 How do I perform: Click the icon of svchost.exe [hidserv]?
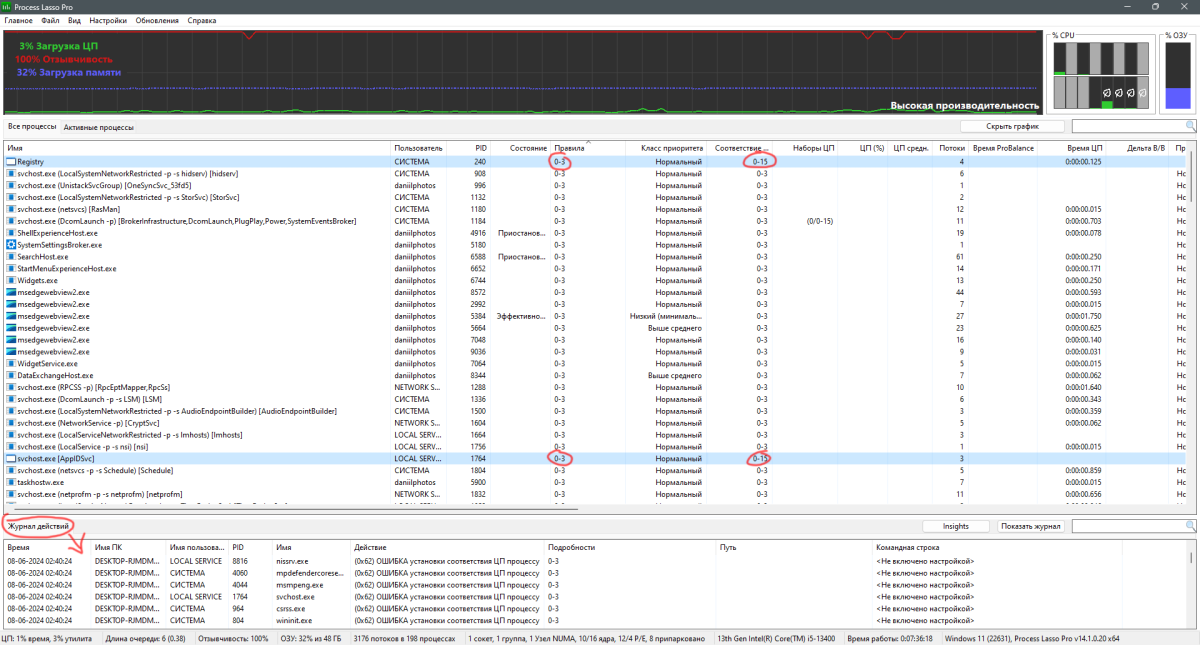tap(11, 173)
